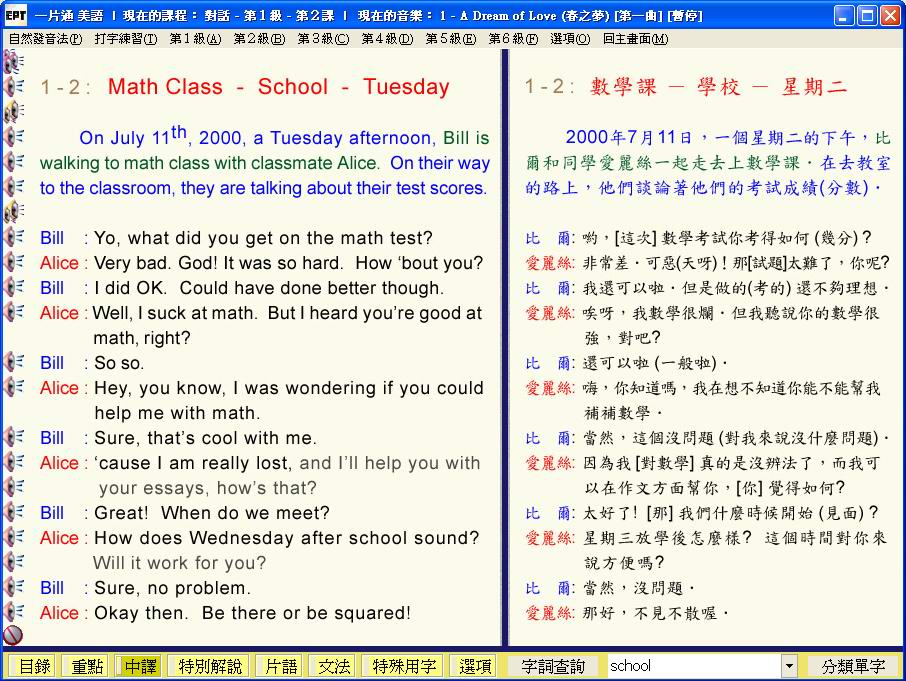Click the 分類單字 categorized vocabulary button
The image size is (906, 681).
click(x=852, y=666)
